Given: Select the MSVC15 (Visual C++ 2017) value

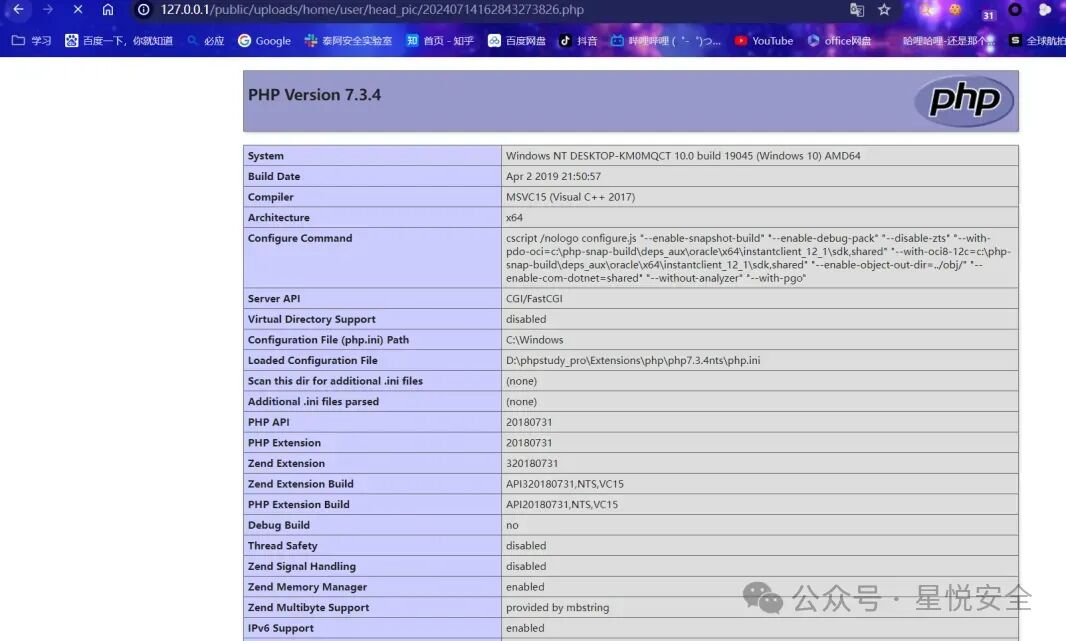Looking at the screenshot, I should pos(570,197).
